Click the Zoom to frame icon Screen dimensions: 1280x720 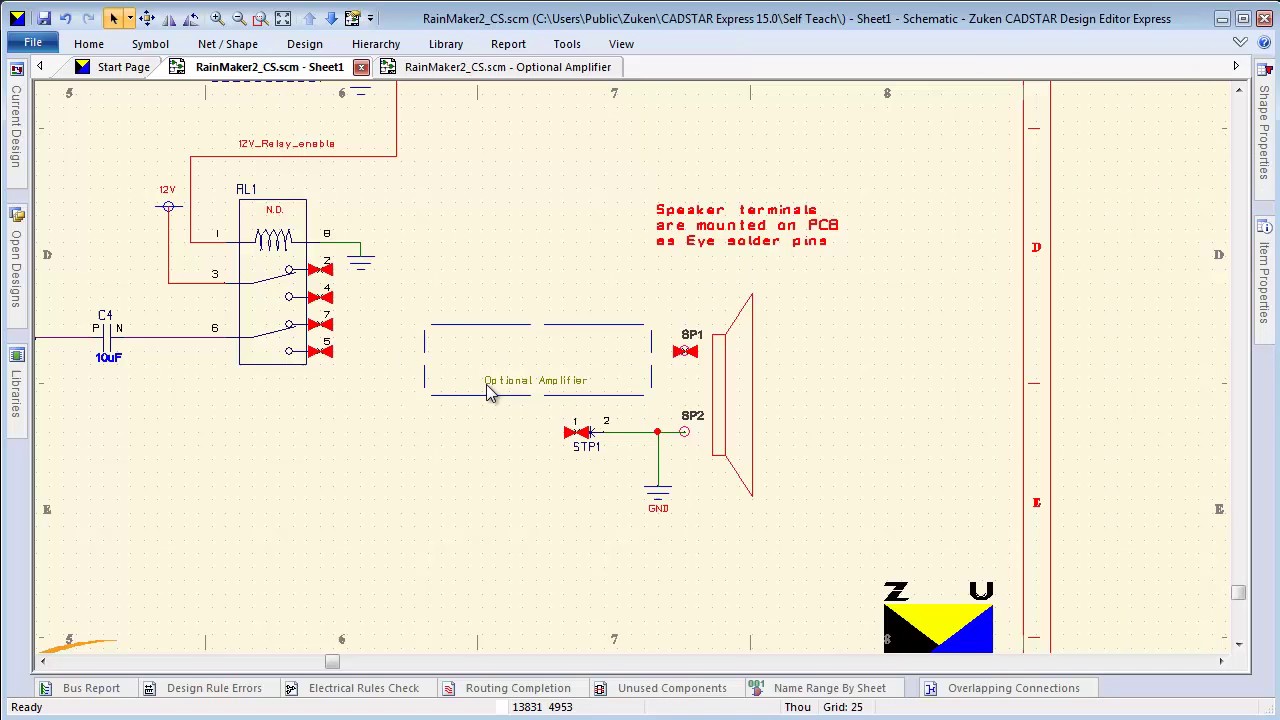pyautogui.click(x=260, y=18)
